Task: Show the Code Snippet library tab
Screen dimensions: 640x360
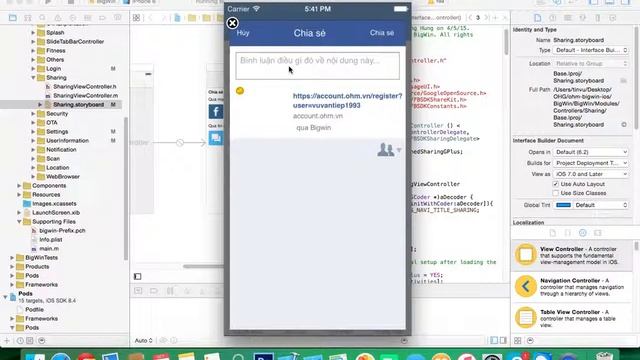Action: point(568,233)
